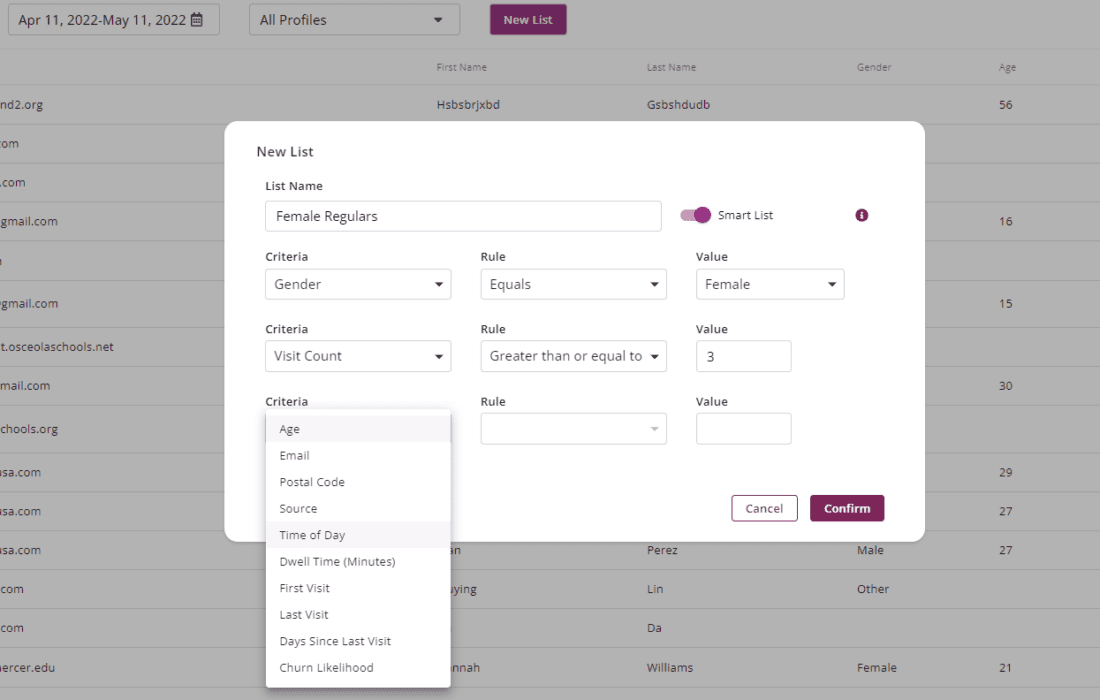Click the Smart List info icon
This screenshot has width=1100, height=700.
(861, 214)
